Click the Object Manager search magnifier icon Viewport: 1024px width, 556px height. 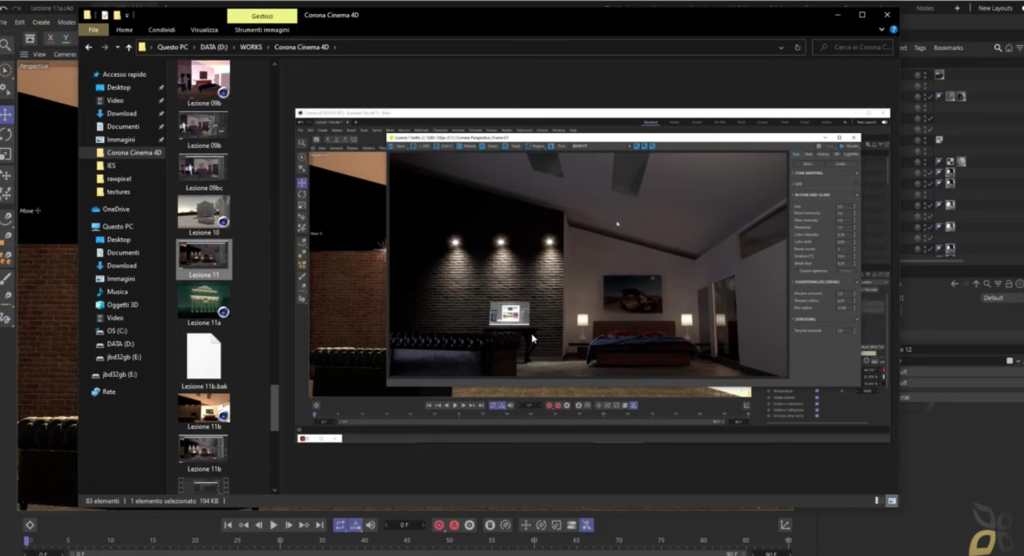pyautogui.click(x=998, y=48)
